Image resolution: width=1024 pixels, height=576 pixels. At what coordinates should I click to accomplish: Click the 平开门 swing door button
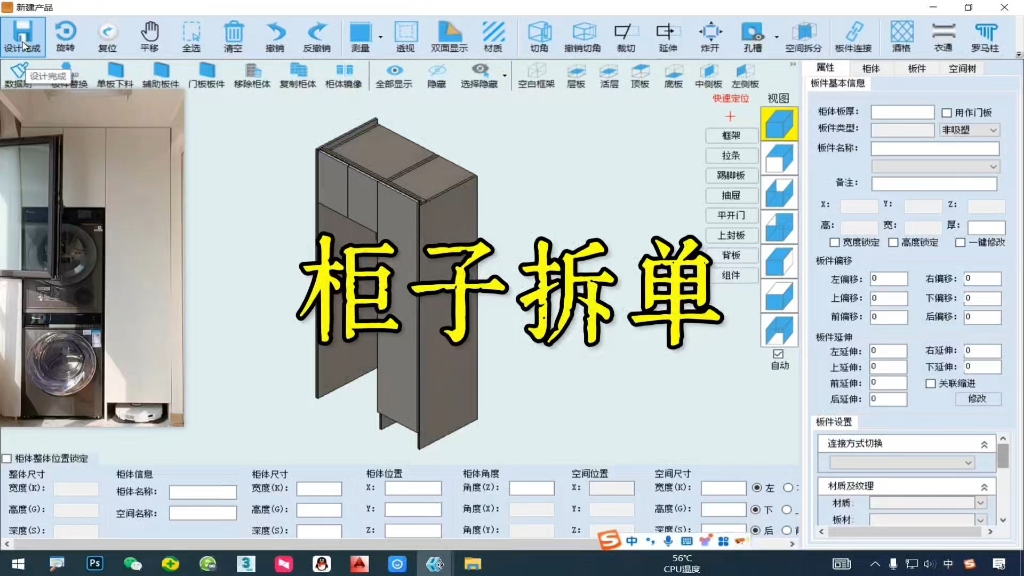click(731, 214)
